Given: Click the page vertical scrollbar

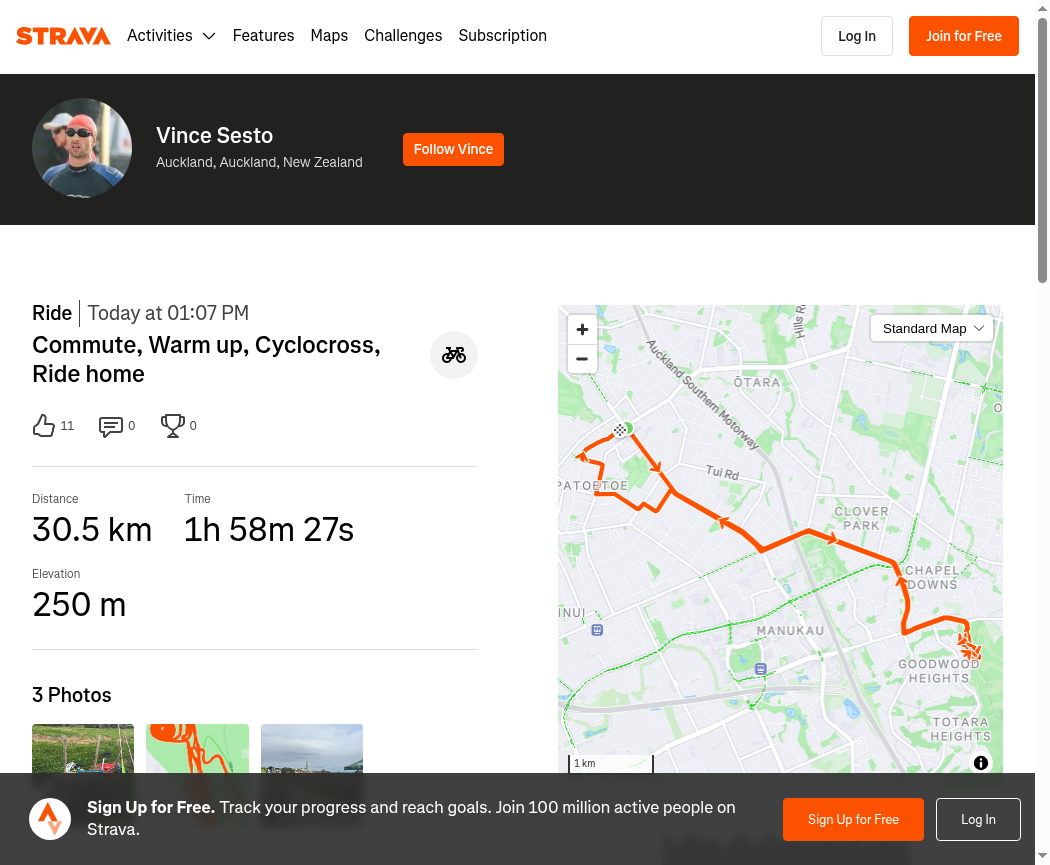Looking at the screenshot, I should tap(1042, 150).
